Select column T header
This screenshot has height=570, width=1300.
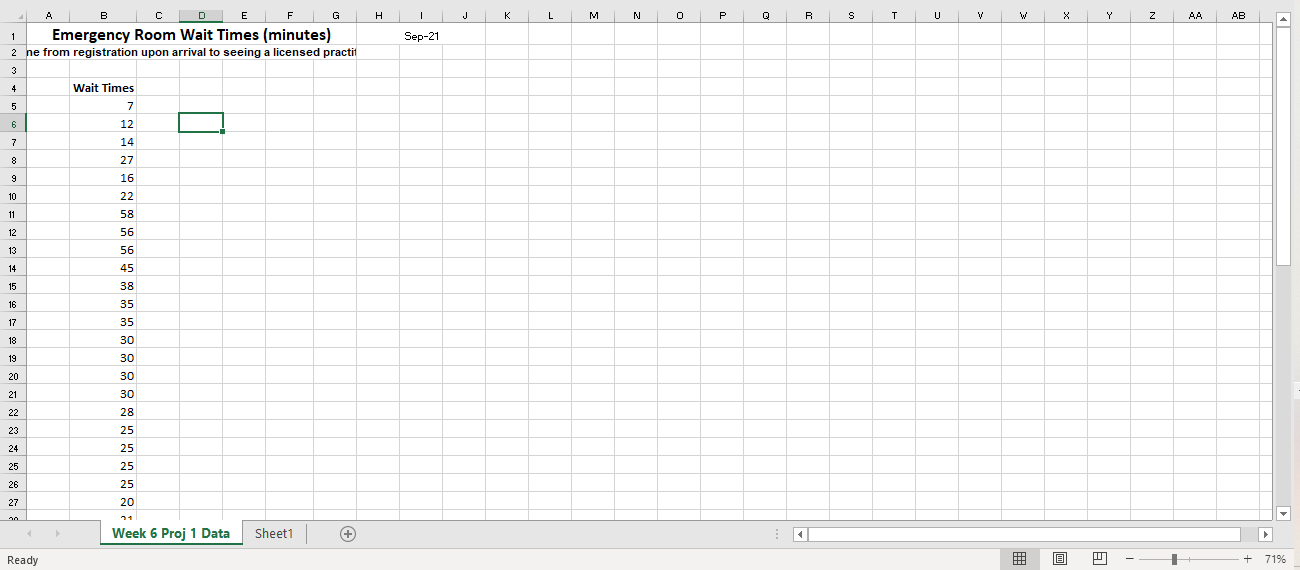pos(894,15)
